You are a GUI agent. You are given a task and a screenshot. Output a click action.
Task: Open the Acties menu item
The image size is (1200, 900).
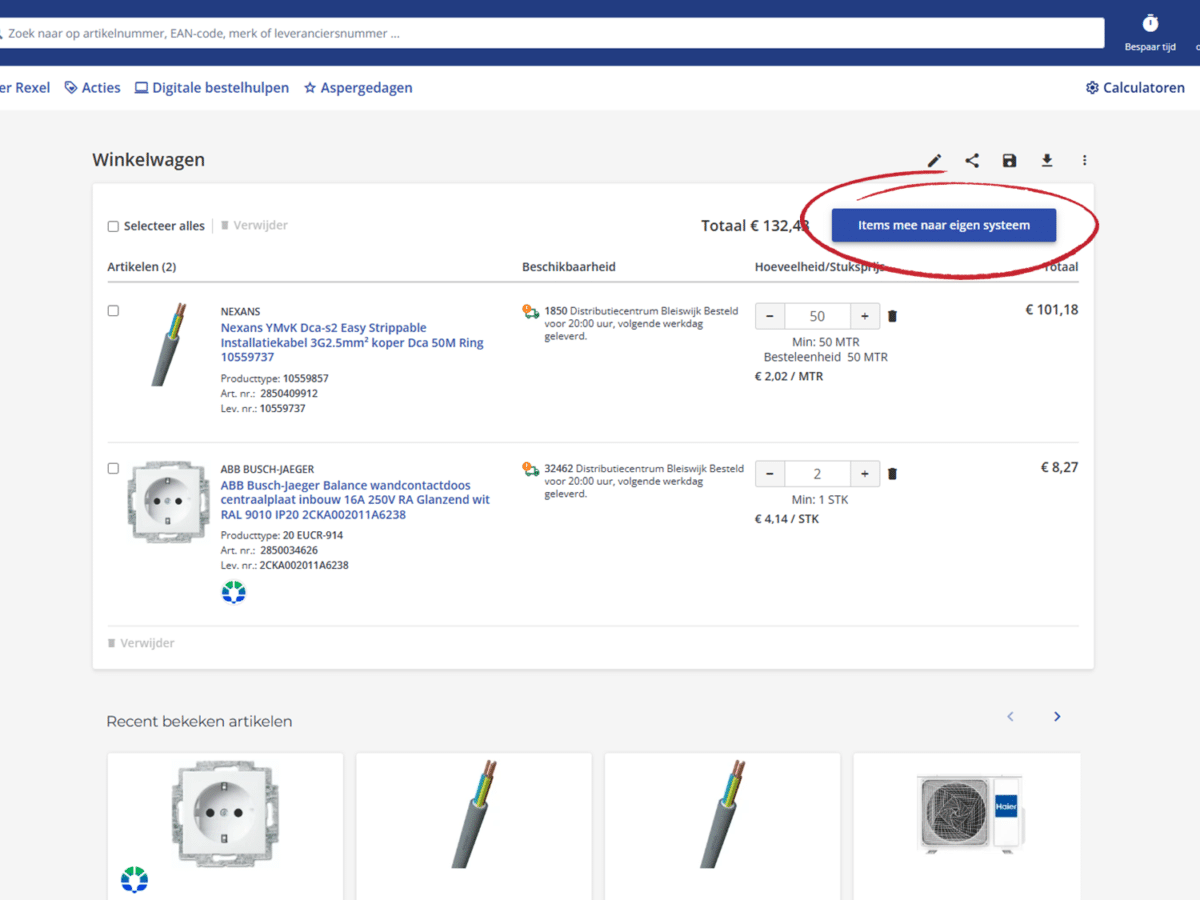coord(92,87)
